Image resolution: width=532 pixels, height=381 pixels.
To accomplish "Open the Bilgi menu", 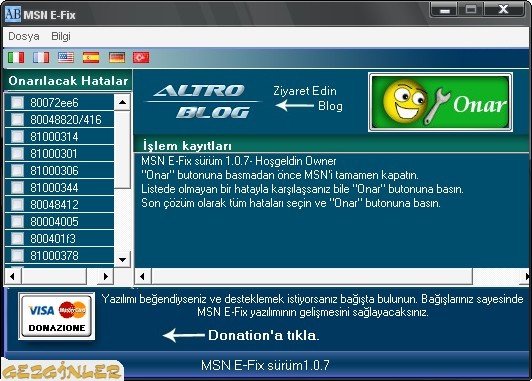I will coord(61,36).
